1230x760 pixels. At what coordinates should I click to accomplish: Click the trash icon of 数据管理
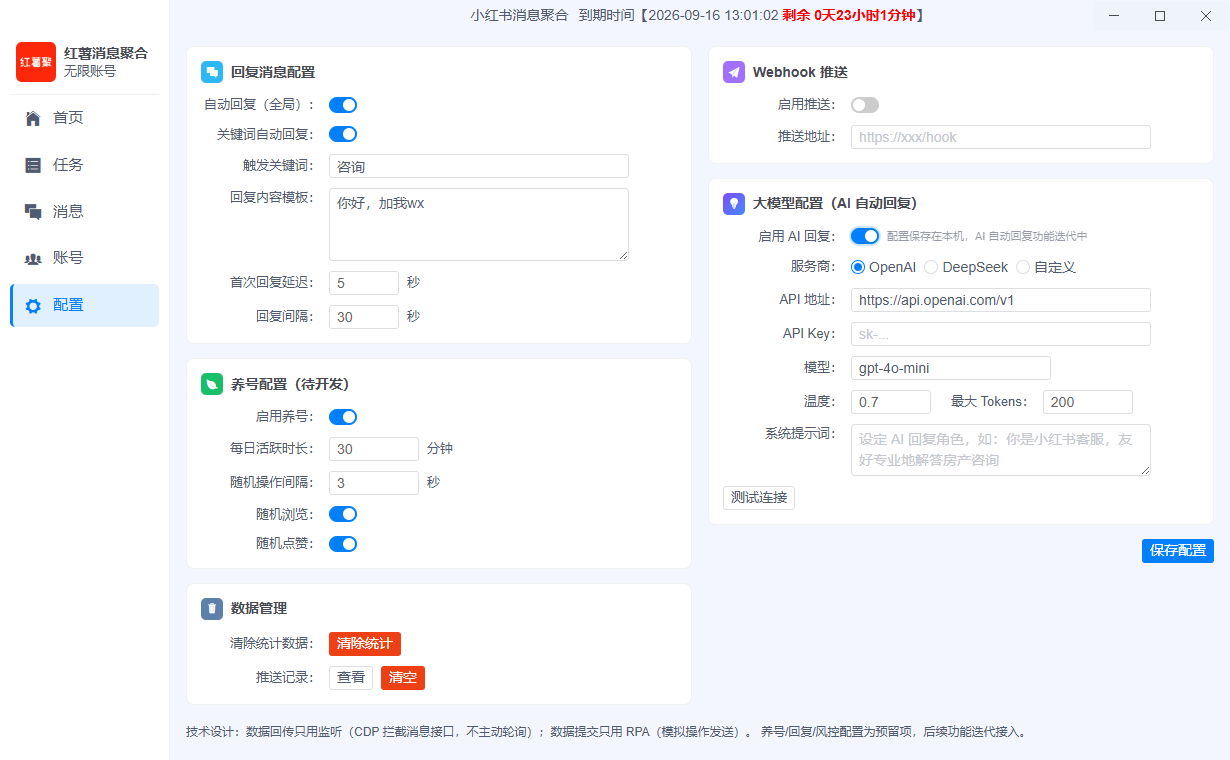pyautogui.click(x=212, y=608)
